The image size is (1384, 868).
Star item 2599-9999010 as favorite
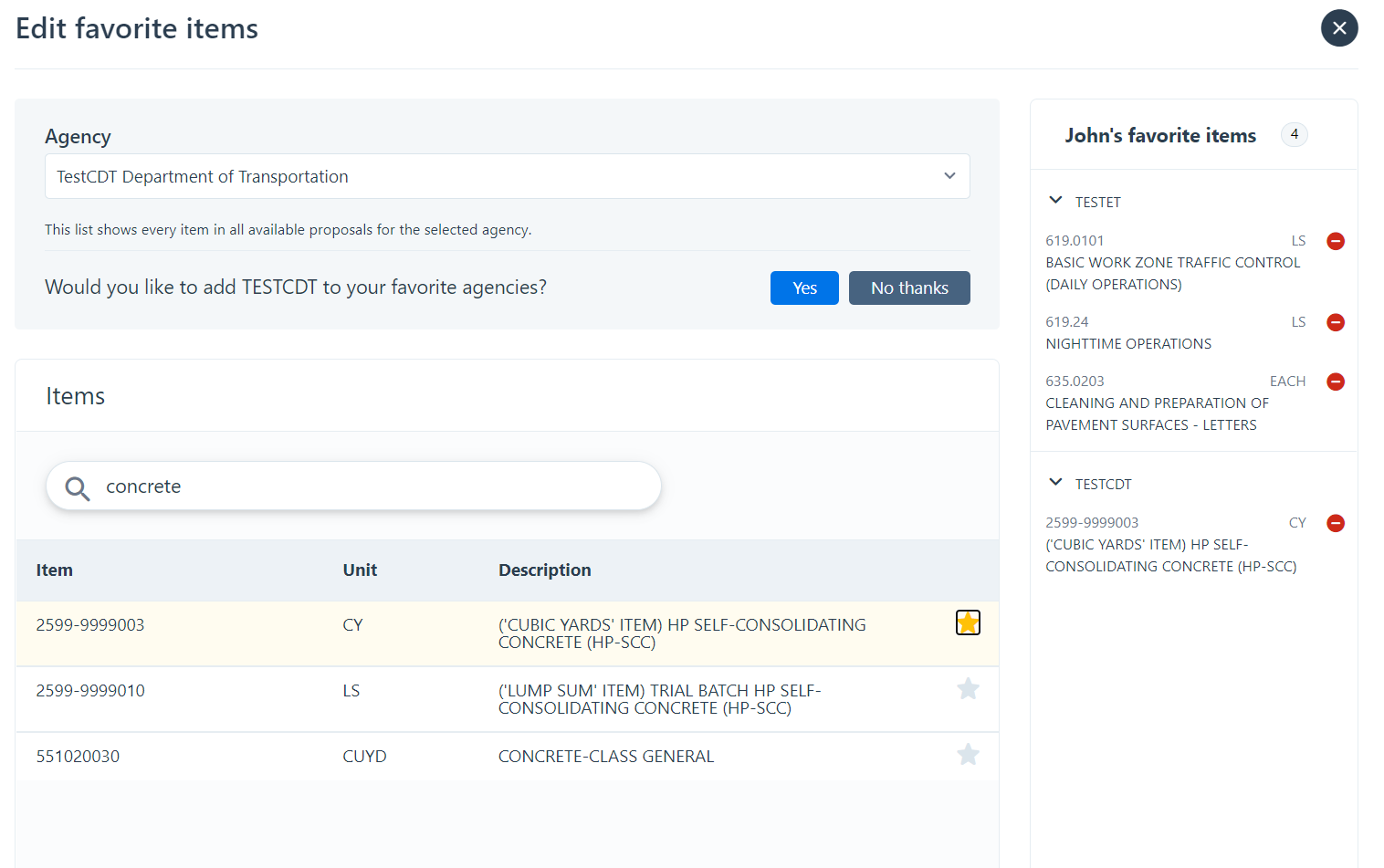[968, 689]
